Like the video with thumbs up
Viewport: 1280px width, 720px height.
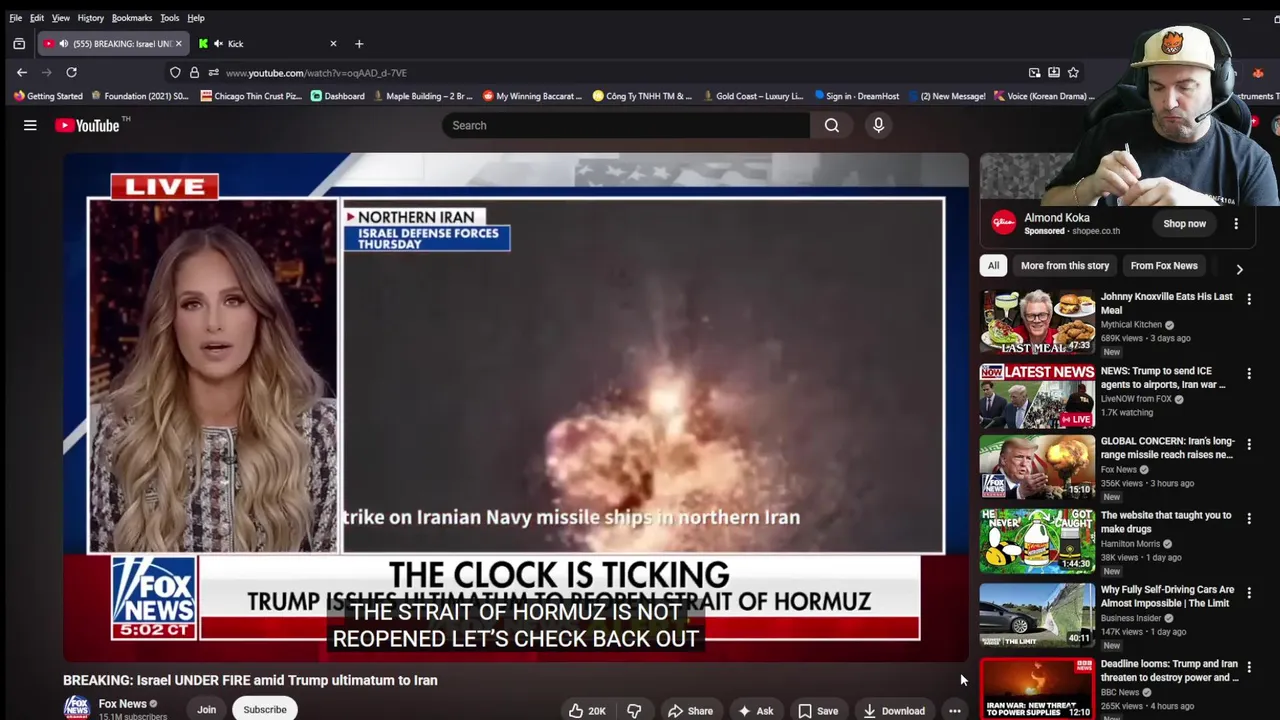pos(587,711)
